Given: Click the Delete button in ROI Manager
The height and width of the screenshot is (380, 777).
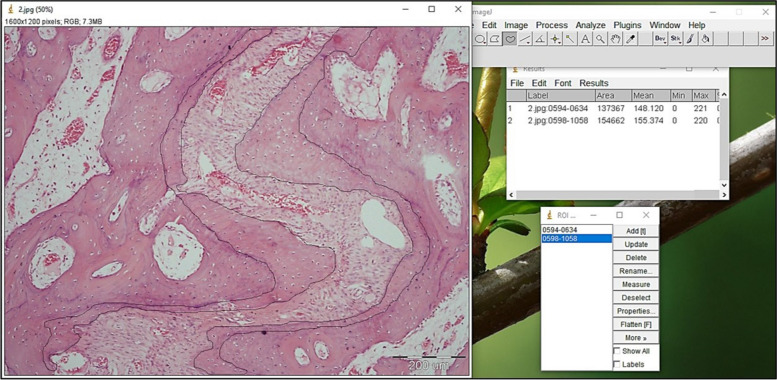Looking at the screenshot, I should pyautogui.click(x=636, y=258).
